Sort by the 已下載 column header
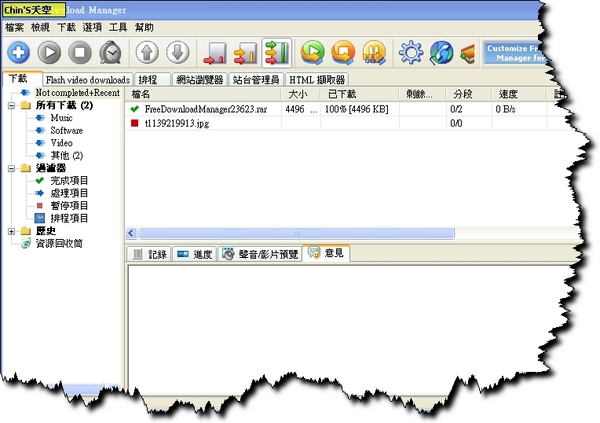The image size is (600, 423). [x=360, y=94]
